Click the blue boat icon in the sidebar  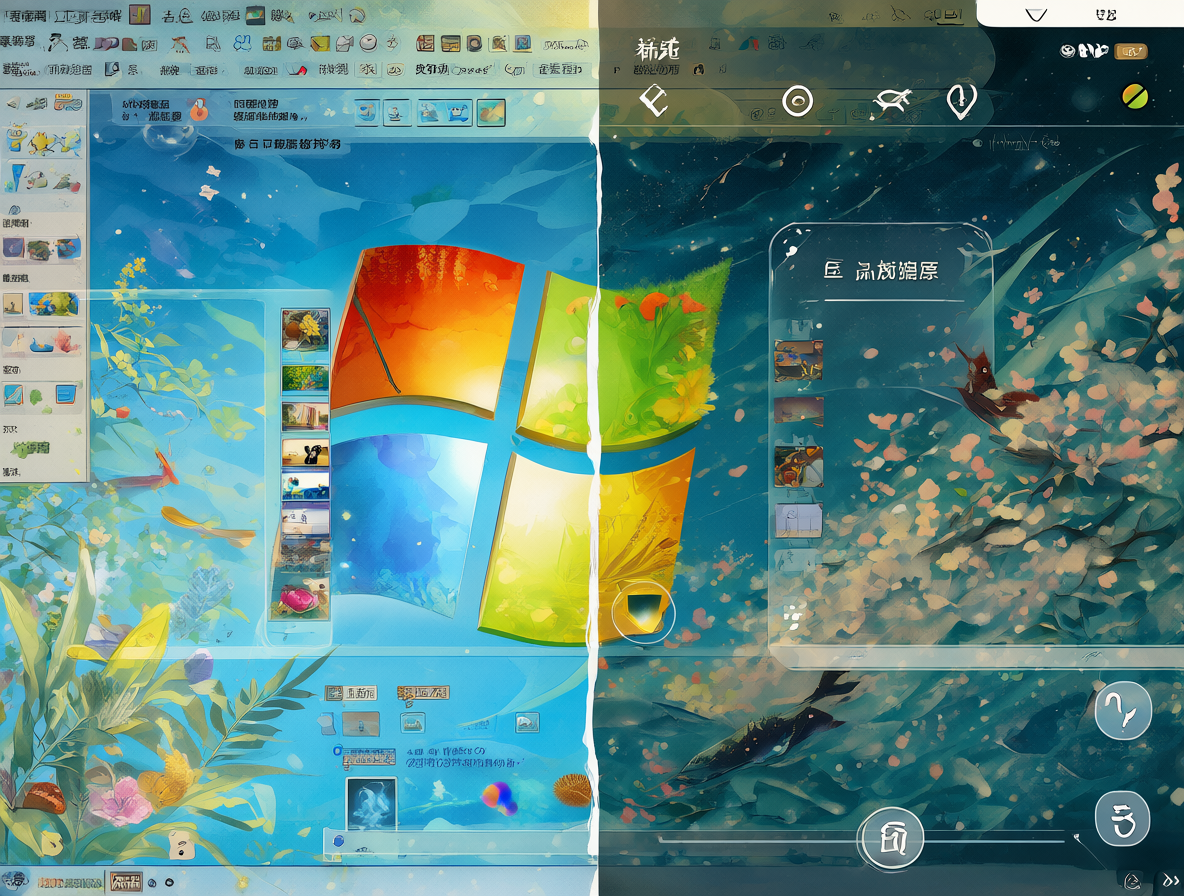point(40,345)
